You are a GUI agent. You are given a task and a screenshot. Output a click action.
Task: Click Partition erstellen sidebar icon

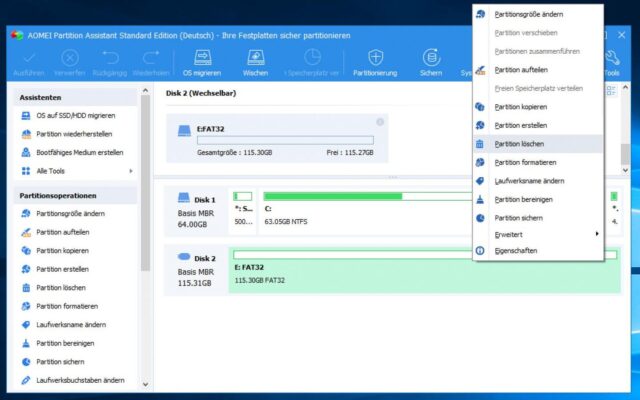(26, 269)
